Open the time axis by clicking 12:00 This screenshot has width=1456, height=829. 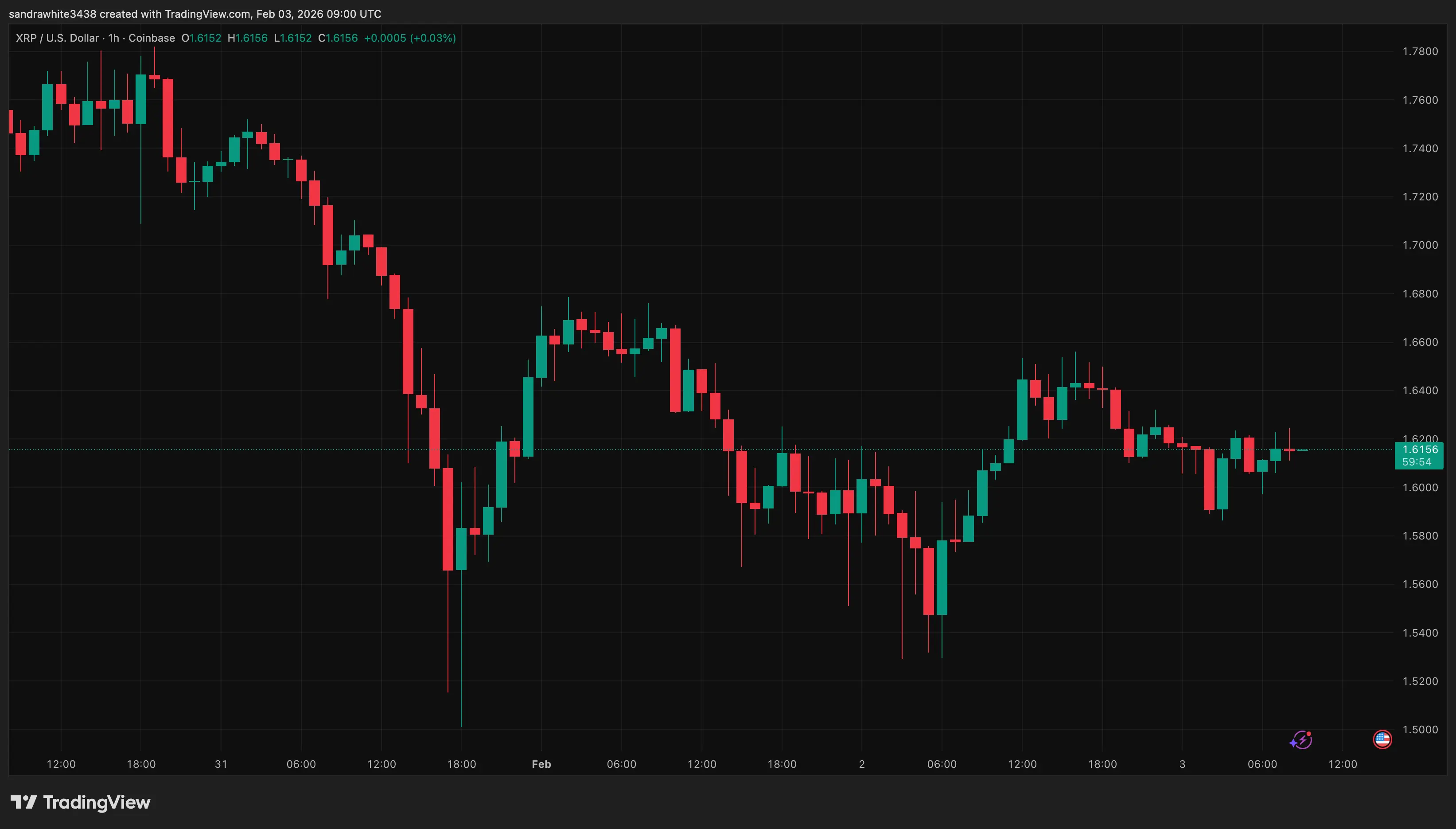[62, 765]
